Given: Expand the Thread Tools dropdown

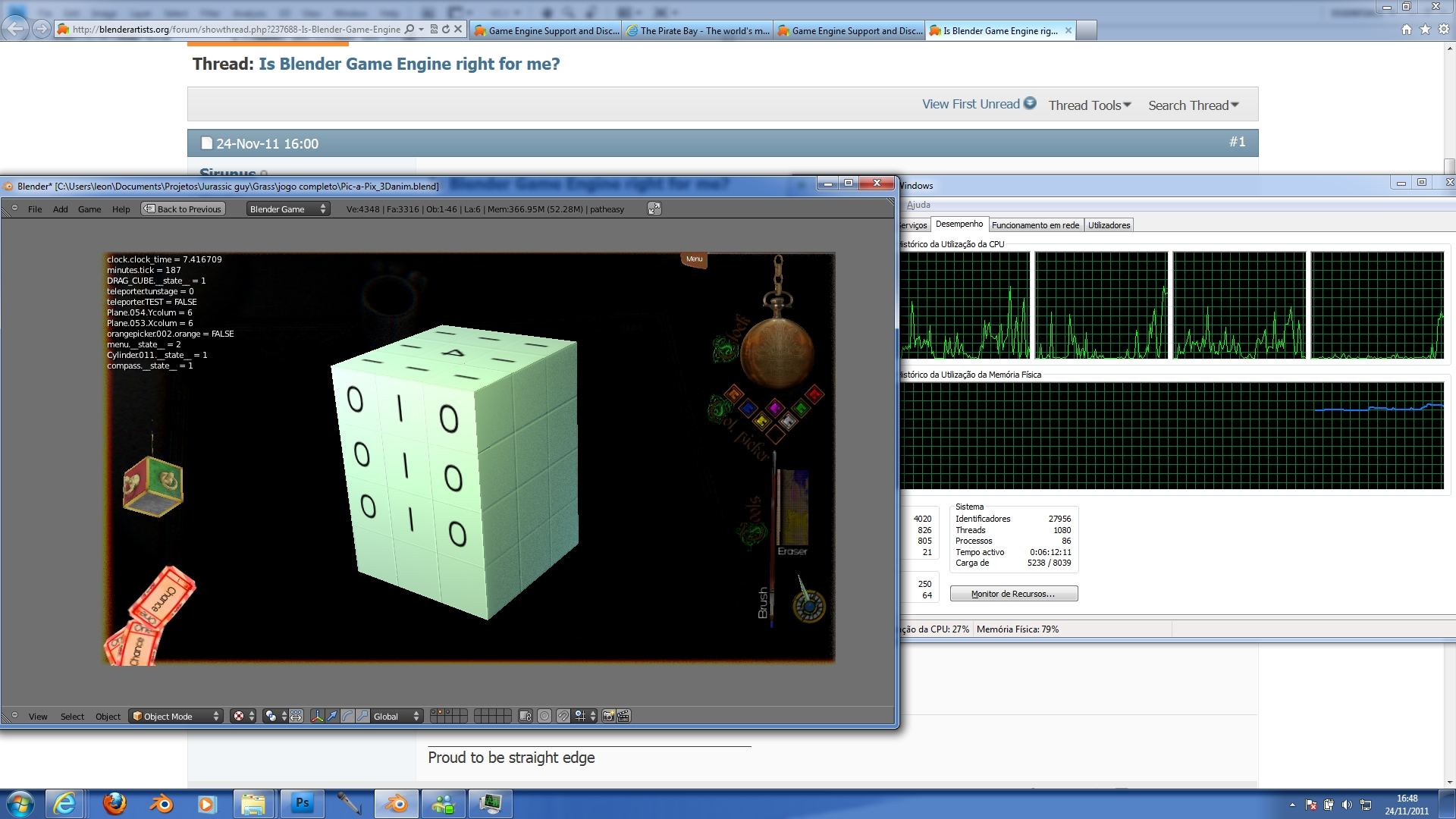Looking at the screenshot, I should [x=1090, y=105].
